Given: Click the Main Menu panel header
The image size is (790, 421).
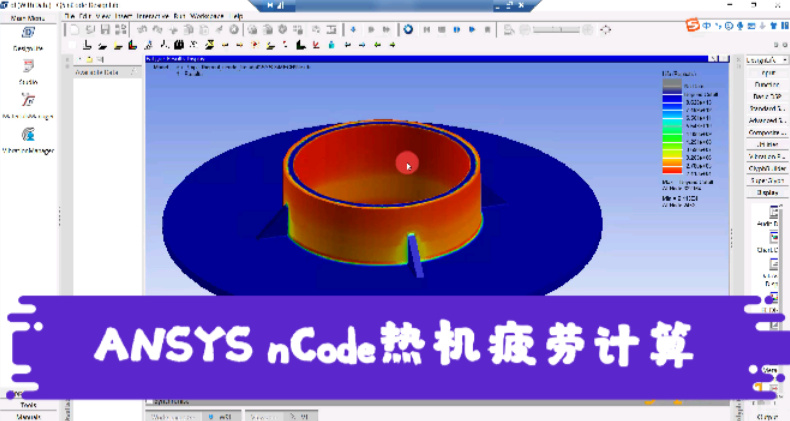Looking at the screenshot, I should pyautogui.click(x=28, y=18).
